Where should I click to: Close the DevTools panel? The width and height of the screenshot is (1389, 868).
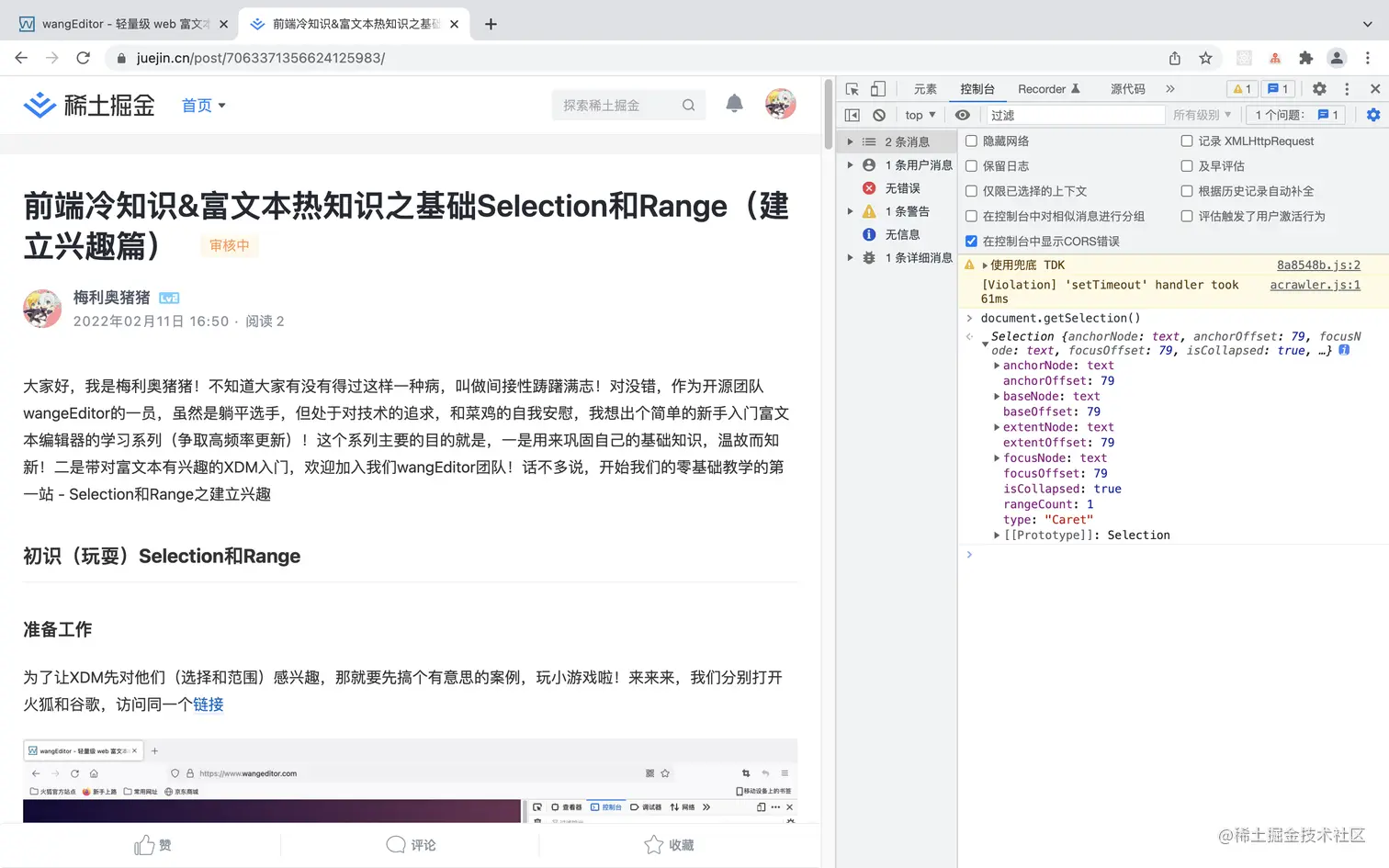point(1375,89)
